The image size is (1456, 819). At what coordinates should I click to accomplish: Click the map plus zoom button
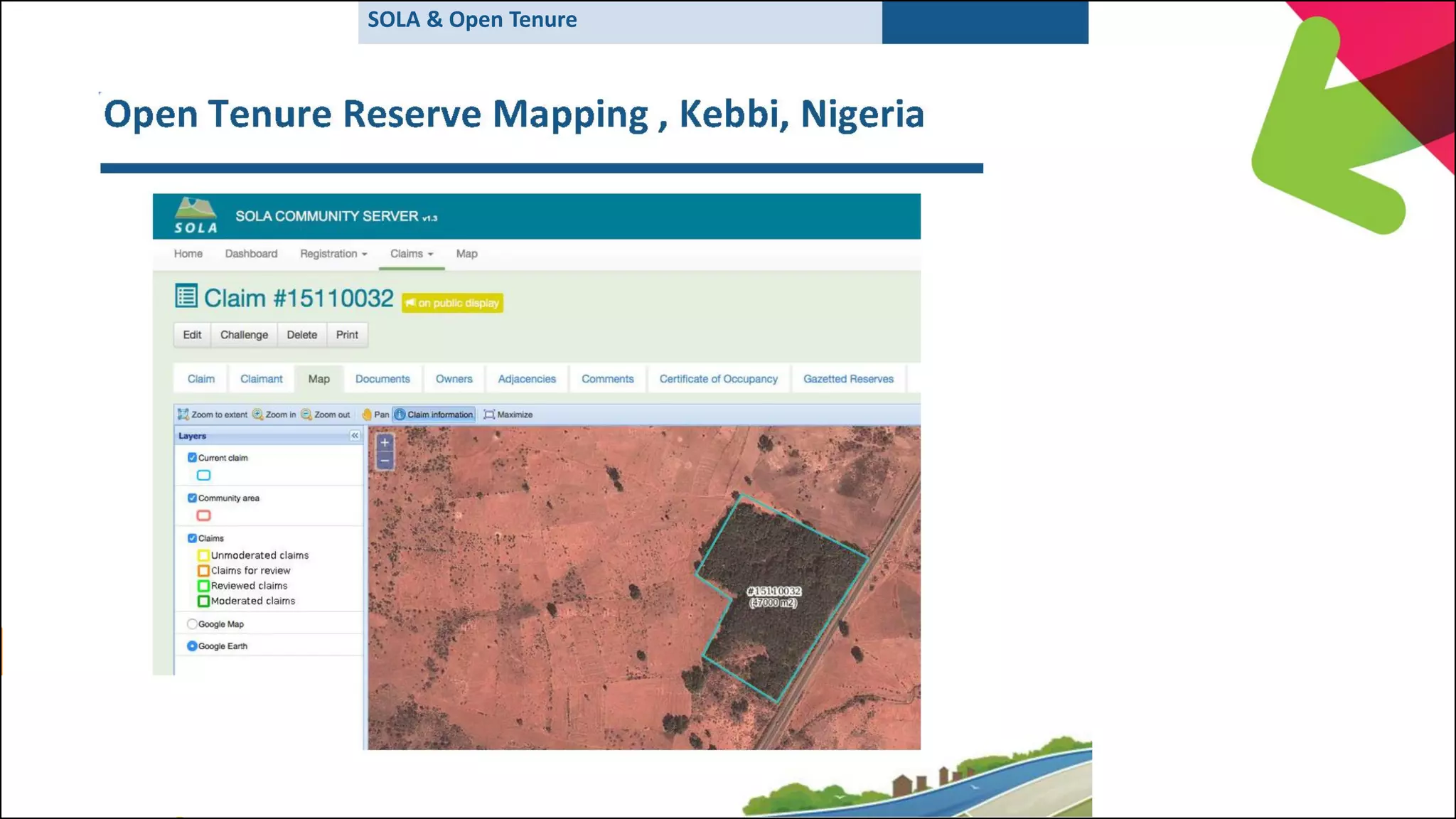coord(385,442)
